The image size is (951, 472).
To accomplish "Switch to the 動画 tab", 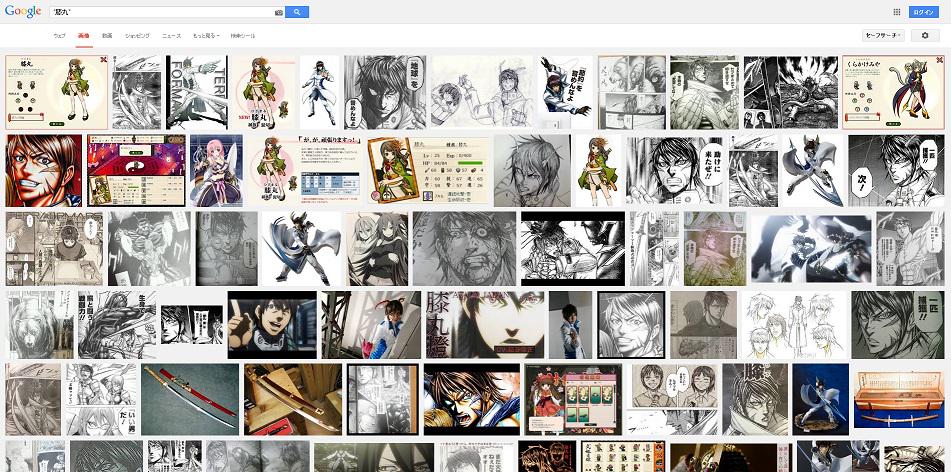I will tap(107, 36).
